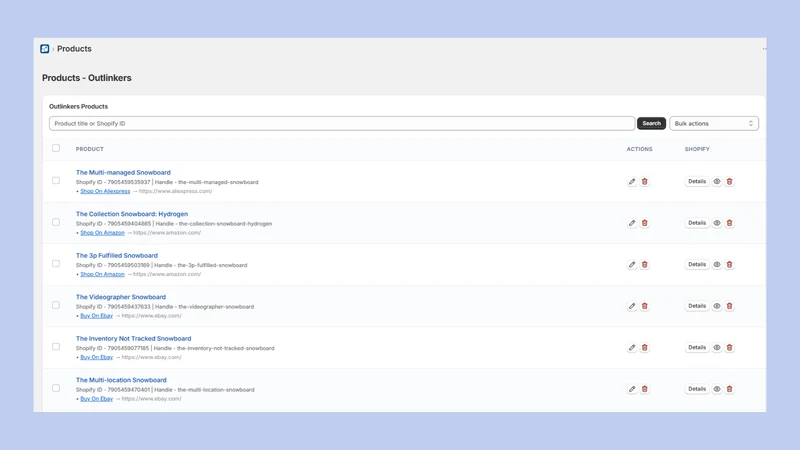Screen dimensions: 800x450
Task: Follow Buy On Ebay under Multi-location Snowboard
Action: [96, 399]
